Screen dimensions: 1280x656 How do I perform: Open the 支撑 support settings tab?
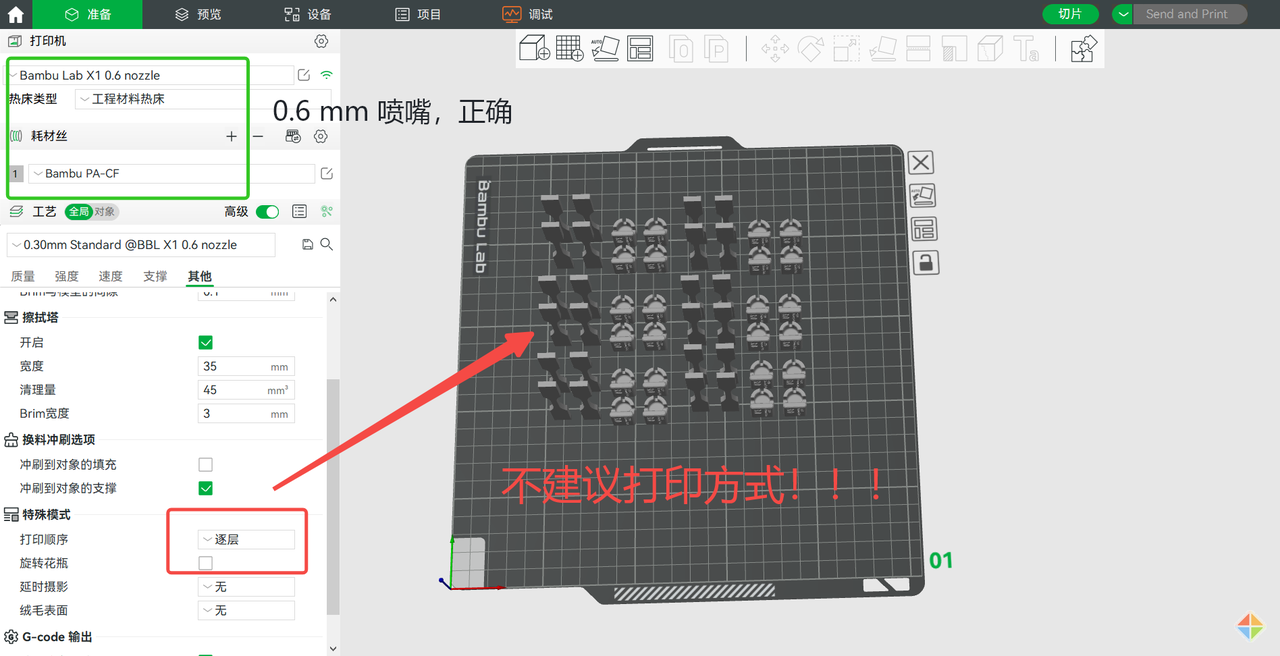coord(155,276)
